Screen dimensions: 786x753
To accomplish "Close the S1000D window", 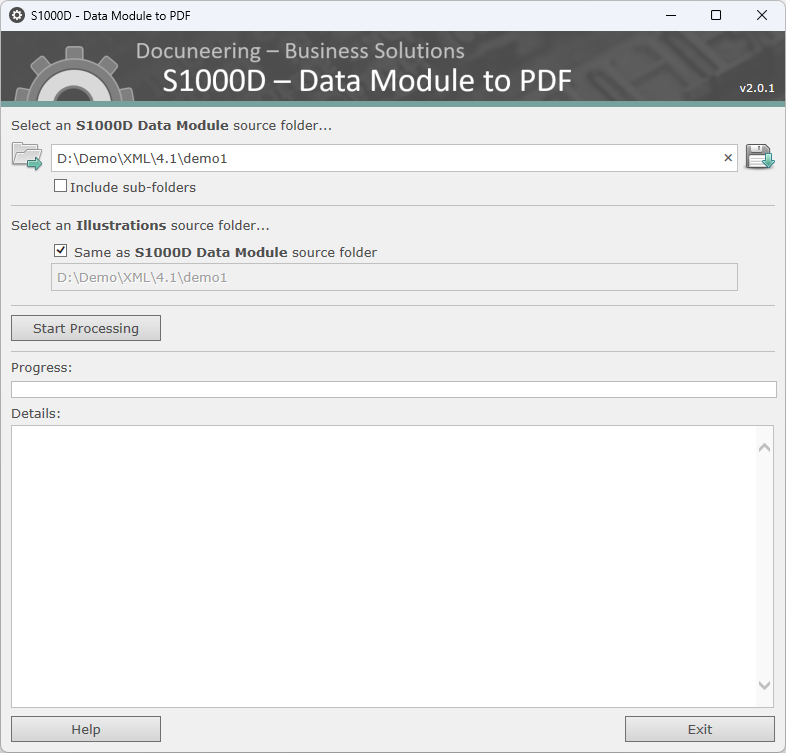I will pos(761,16).
